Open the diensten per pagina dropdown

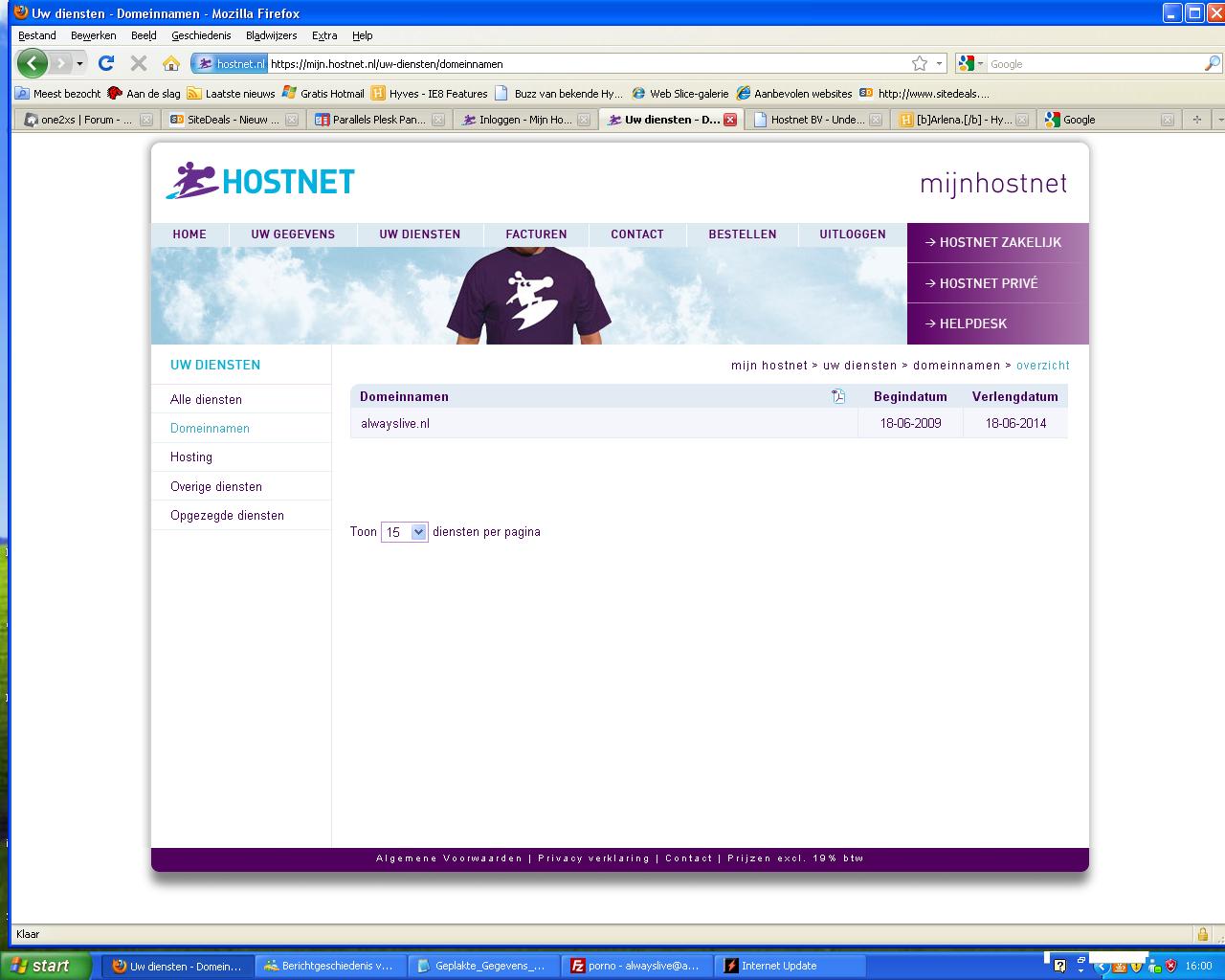click(x=404, y=532)
